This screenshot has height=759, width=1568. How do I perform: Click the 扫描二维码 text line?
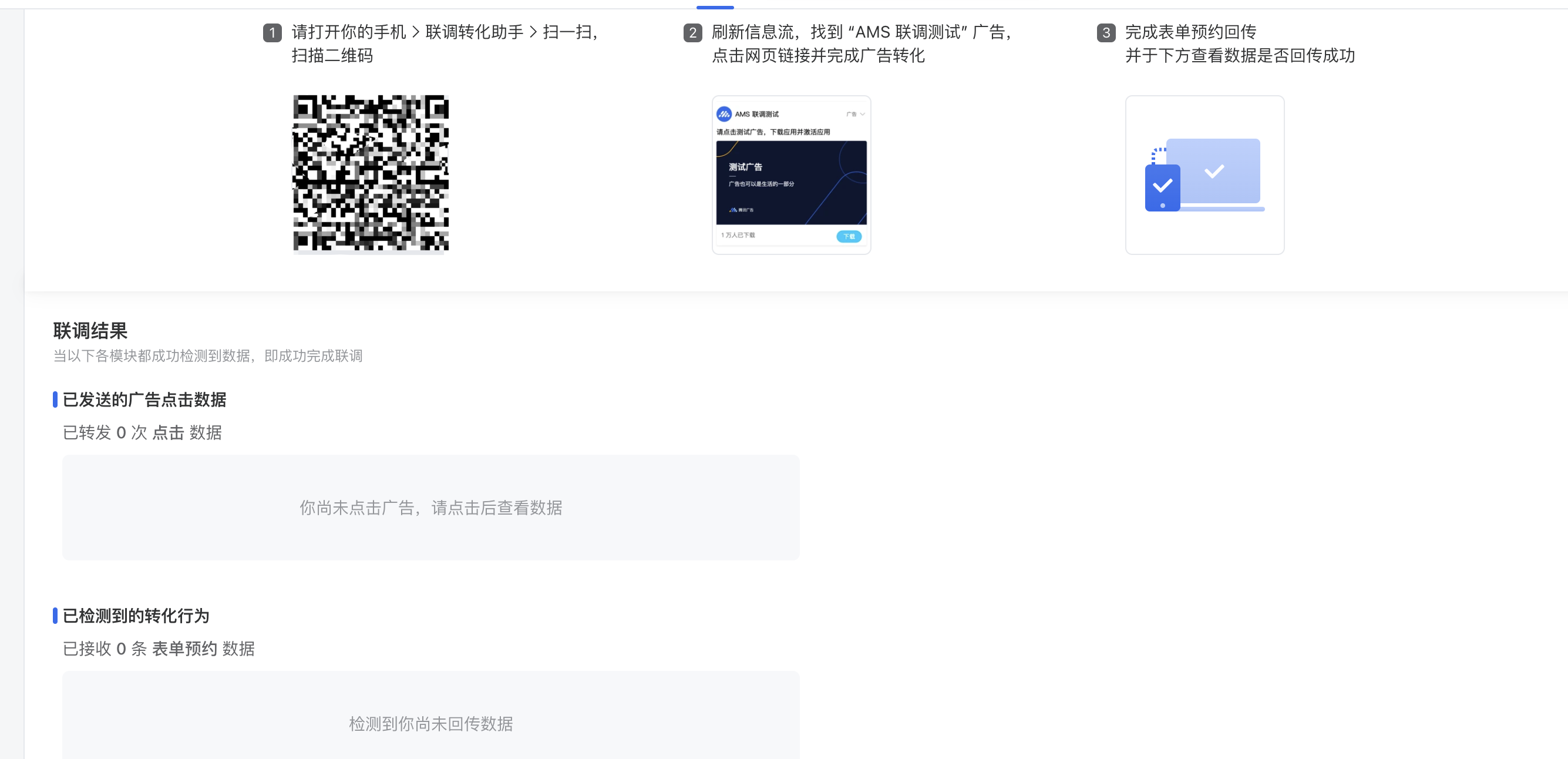point(332,55)
